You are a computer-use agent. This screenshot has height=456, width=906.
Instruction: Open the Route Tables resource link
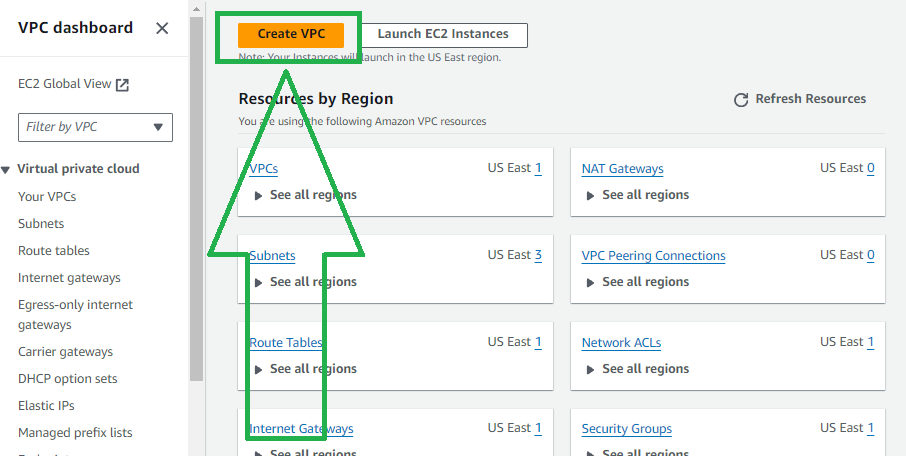click(x=285, y=343)
